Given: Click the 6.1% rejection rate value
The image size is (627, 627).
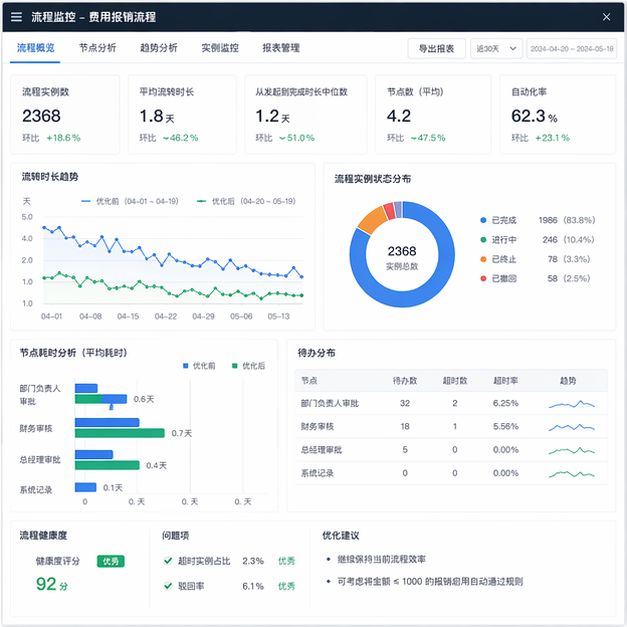Looking at the screenshot, I should (x=253, y=586).
